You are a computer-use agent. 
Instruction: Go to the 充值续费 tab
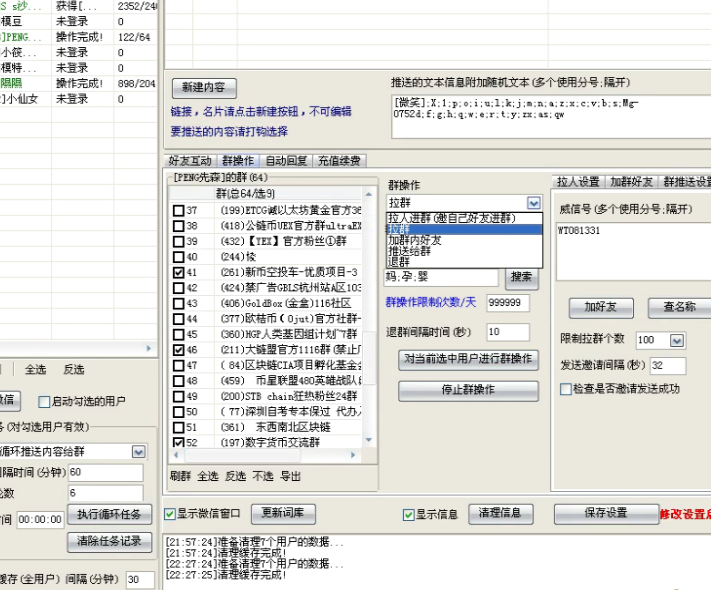339,161
